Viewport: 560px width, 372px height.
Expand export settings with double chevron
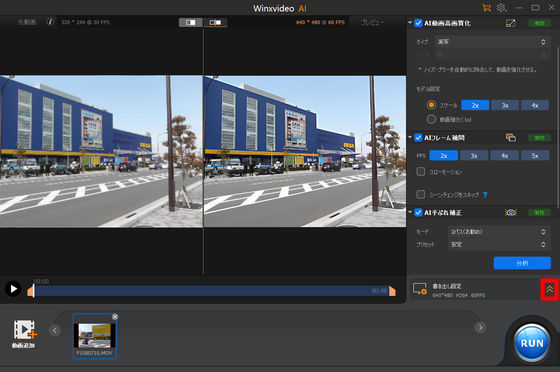point(550,290)
